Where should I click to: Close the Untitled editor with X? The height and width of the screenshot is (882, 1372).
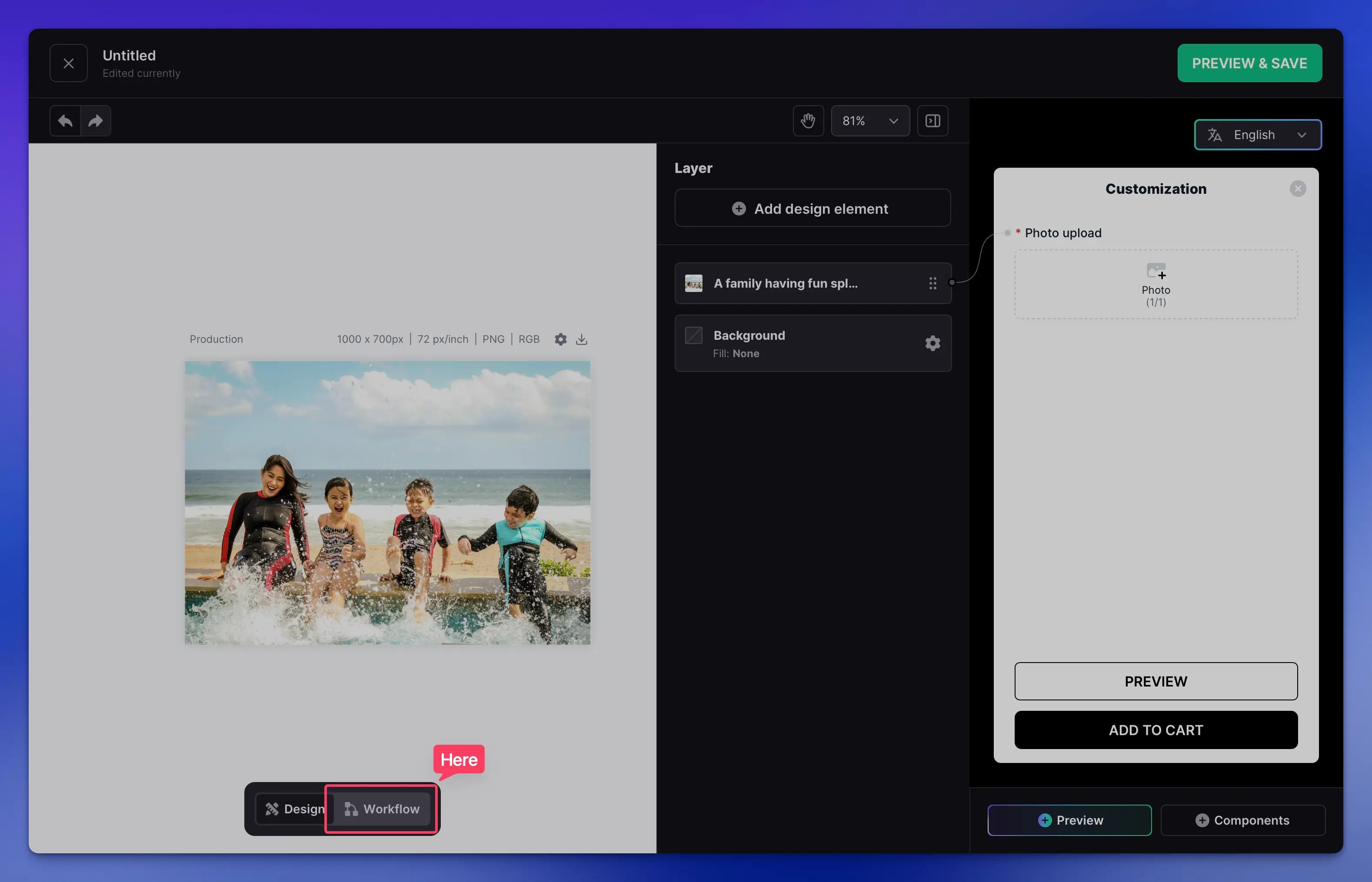(69, 63)
